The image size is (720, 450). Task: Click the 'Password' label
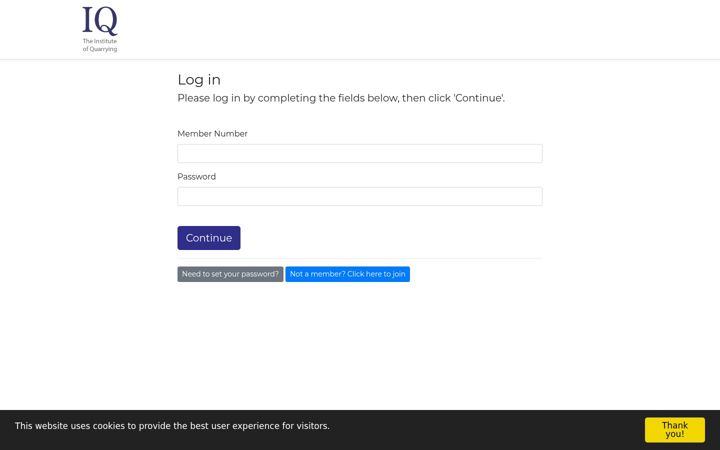(197, 177)
